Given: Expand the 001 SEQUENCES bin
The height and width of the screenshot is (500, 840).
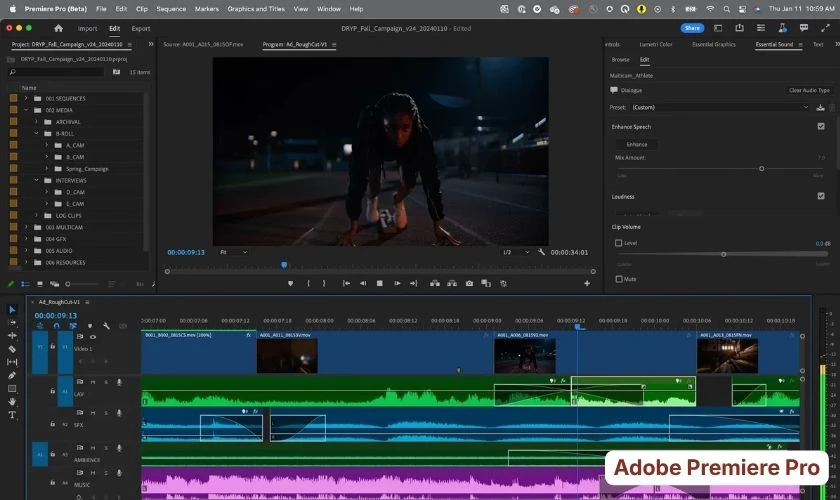Looking at the screenshot, I should point(26,99).
